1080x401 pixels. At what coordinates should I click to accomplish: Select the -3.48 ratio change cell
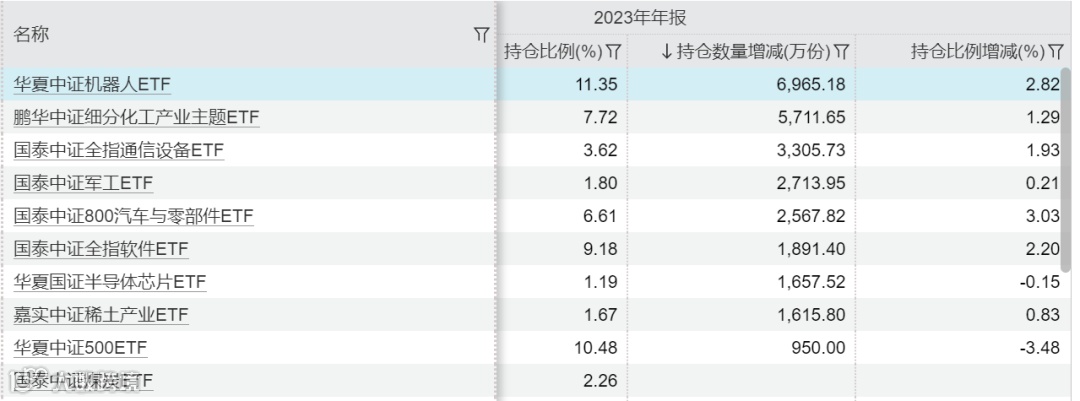tap(959, 348)
